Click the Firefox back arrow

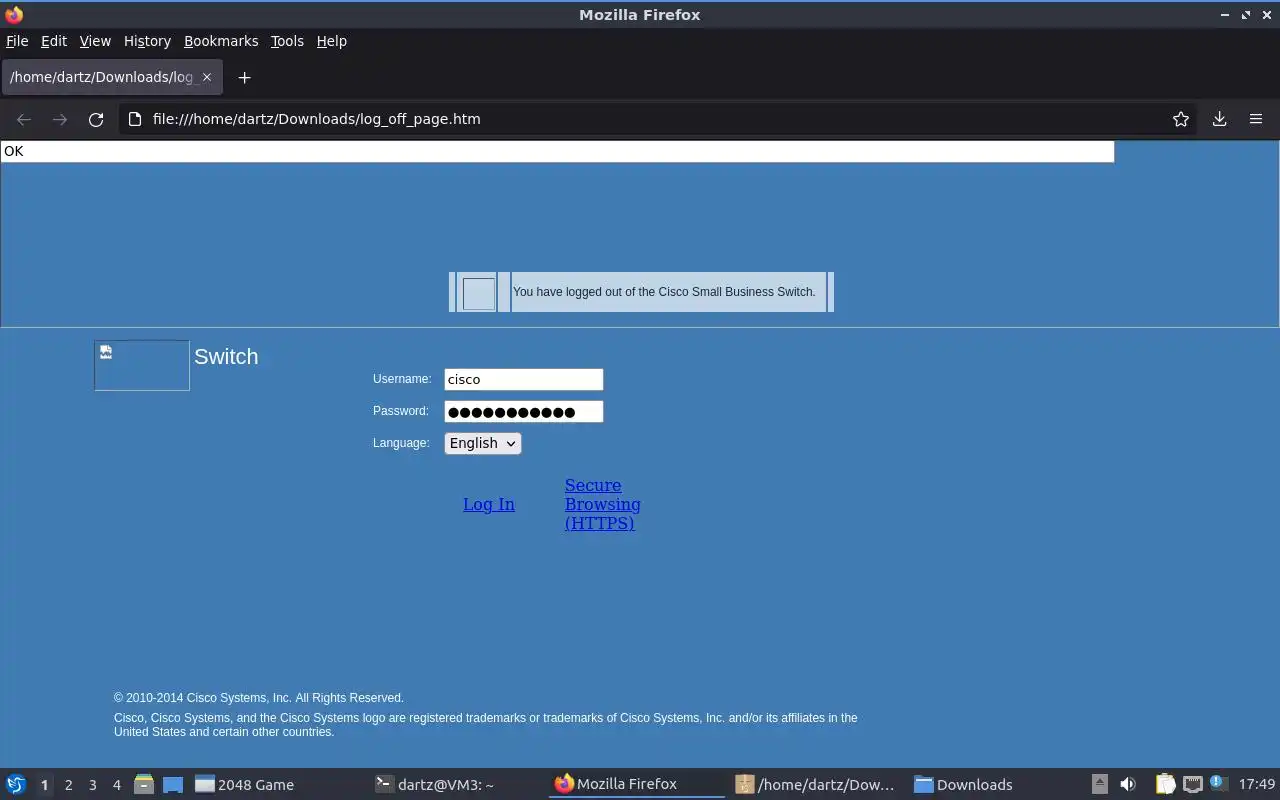(24, 119)
